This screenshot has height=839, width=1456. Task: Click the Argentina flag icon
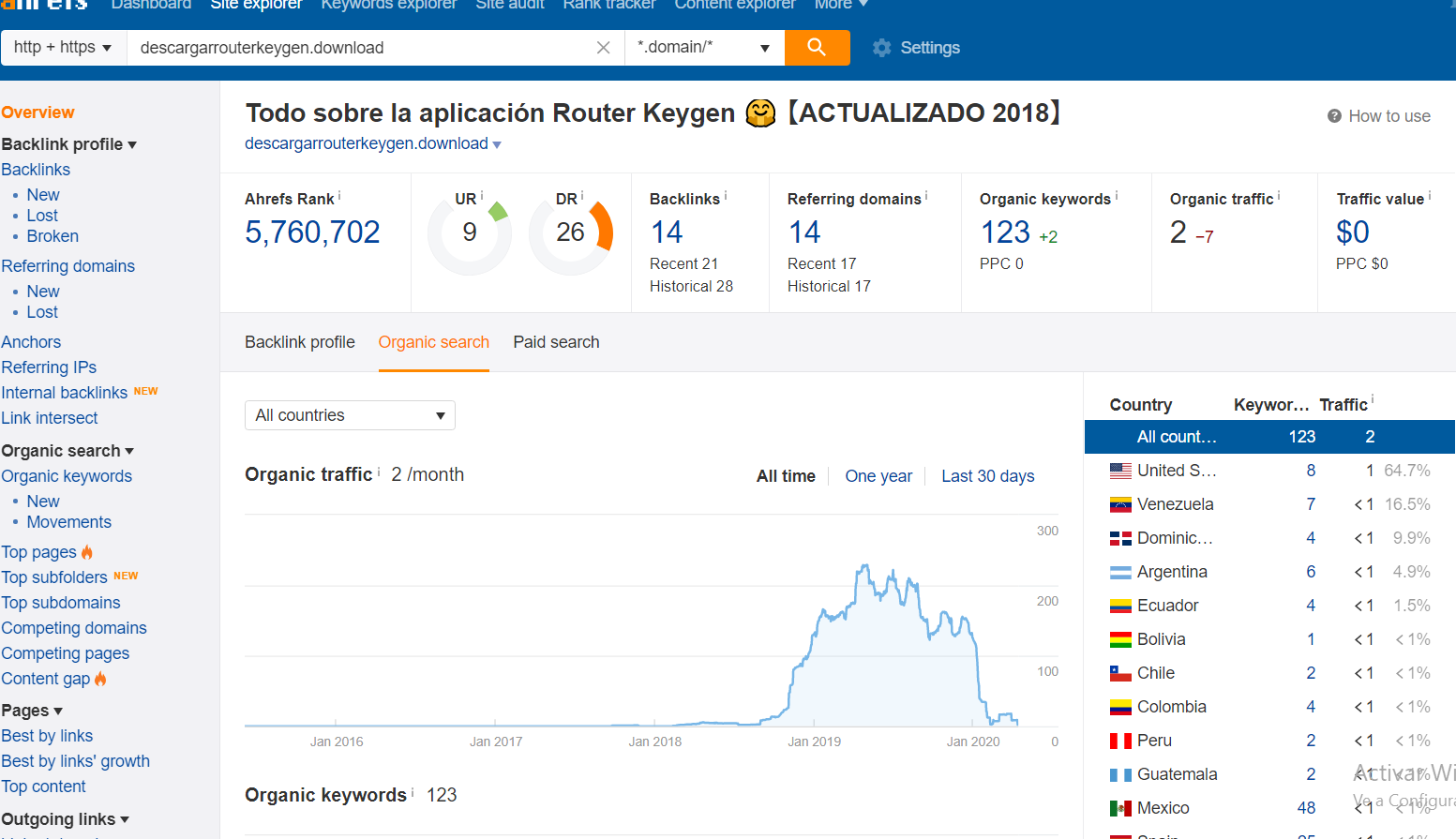click(1120, 572)
